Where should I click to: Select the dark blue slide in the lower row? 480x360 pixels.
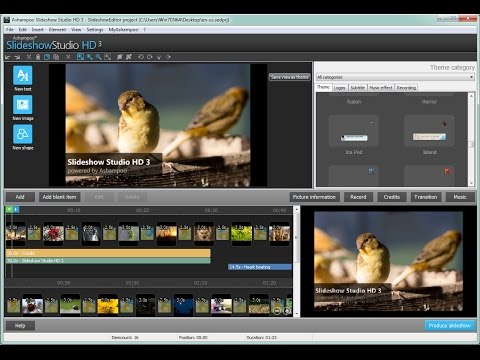pos(183,305)
